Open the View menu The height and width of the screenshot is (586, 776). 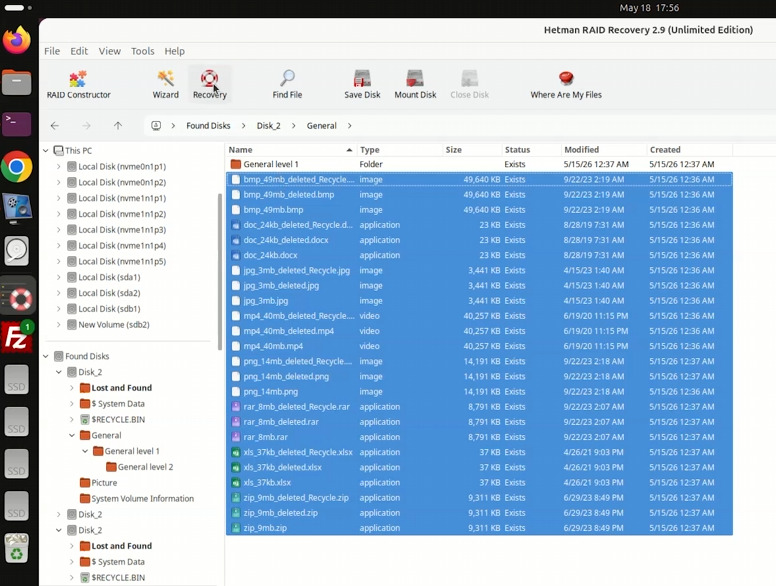pos(109,51)
